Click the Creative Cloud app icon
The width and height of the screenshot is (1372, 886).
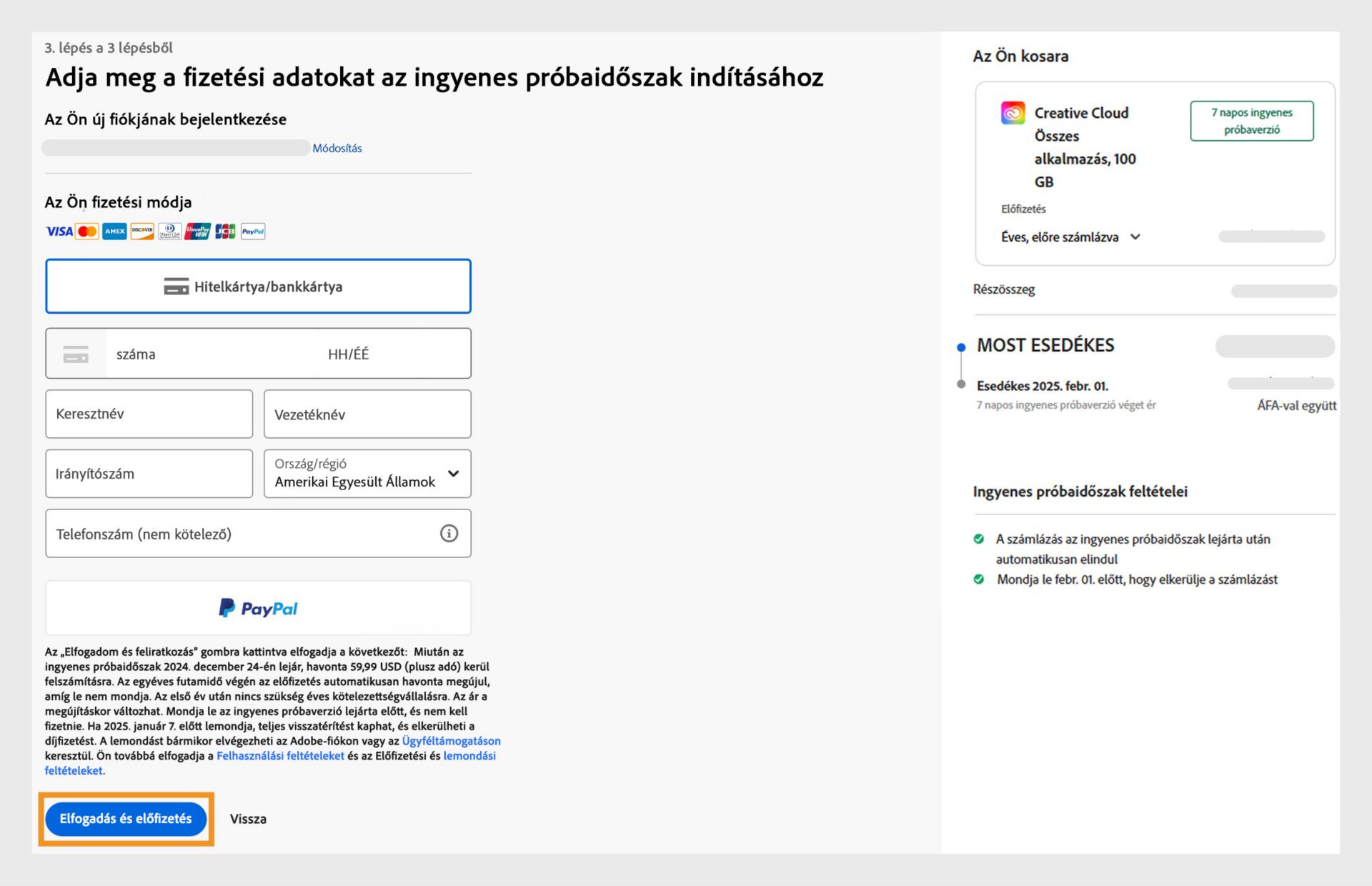pyautogui.click(x=1013, y=113)
